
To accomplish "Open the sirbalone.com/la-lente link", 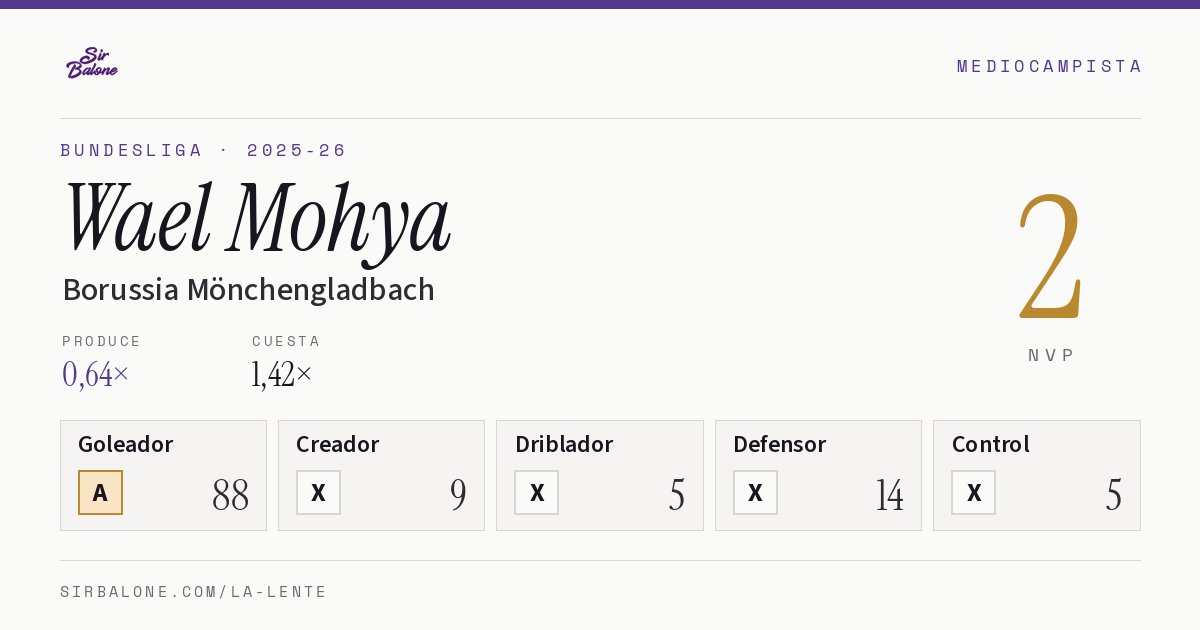I will coord(194,592).
